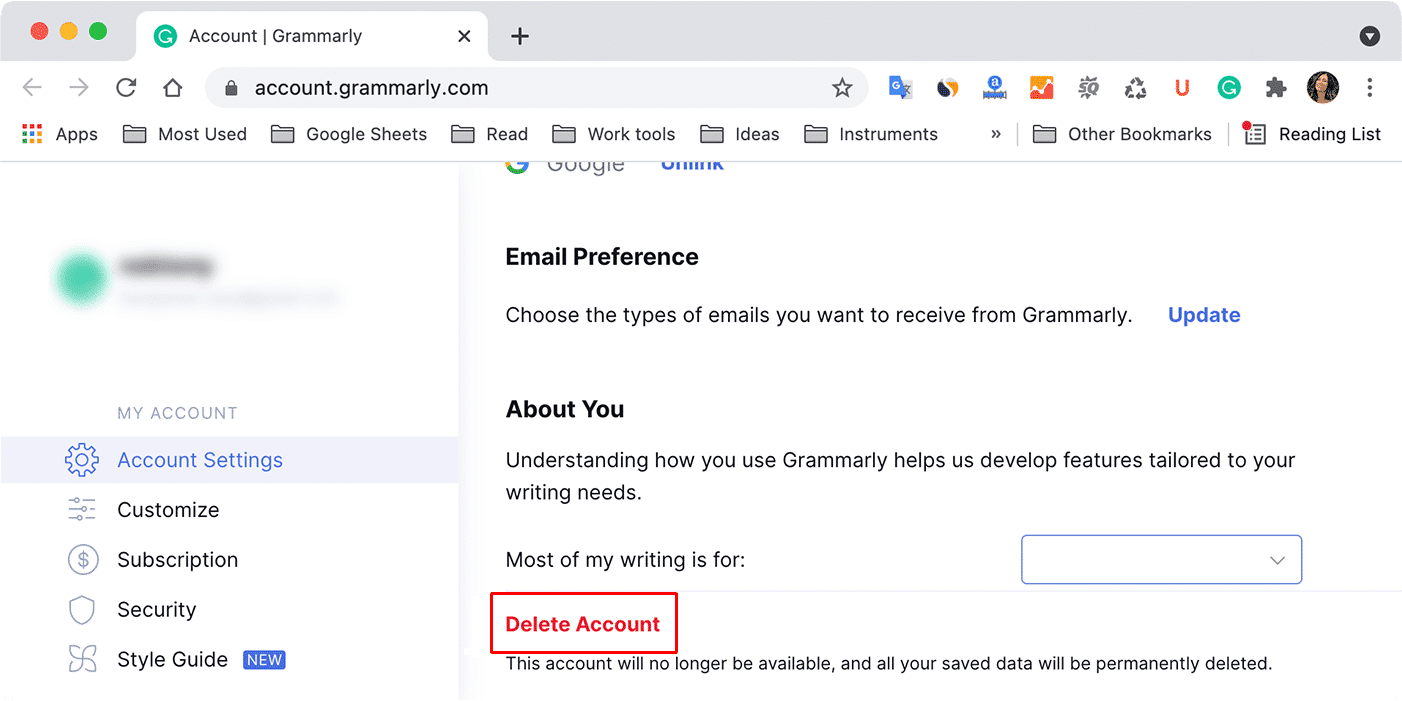Go back to the previous page
Screen dimensions: 1402x701
click(32, 88)
